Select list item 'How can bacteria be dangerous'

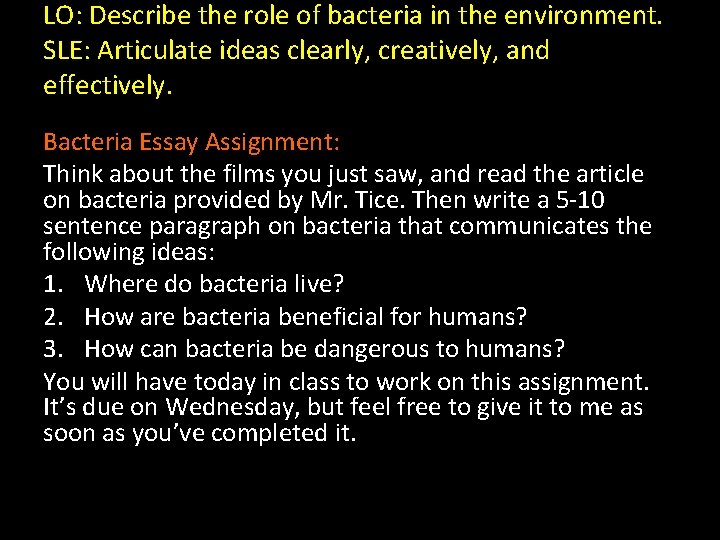pyautogui.click(x=324, y=350)
